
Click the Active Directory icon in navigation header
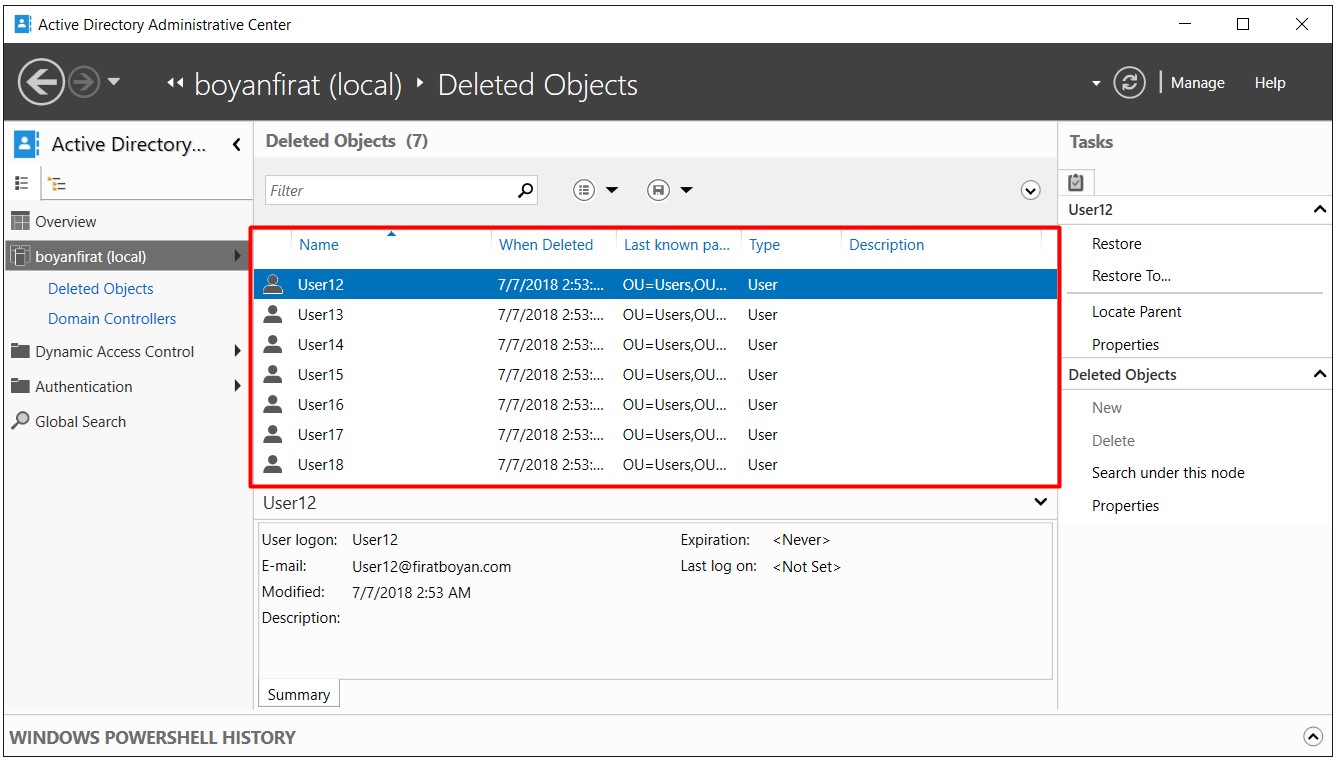tap(27, 144)
